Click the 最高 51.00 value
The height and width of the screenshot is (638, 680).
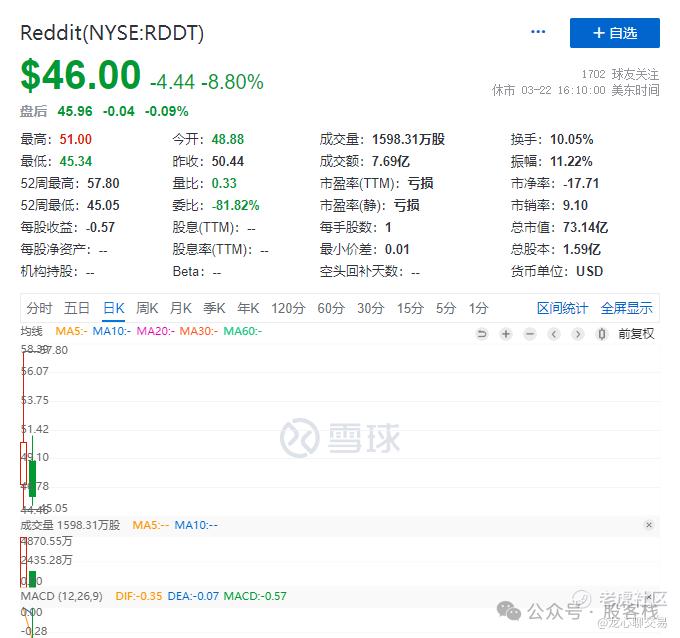pyautogui.click(x=75, y=139)
